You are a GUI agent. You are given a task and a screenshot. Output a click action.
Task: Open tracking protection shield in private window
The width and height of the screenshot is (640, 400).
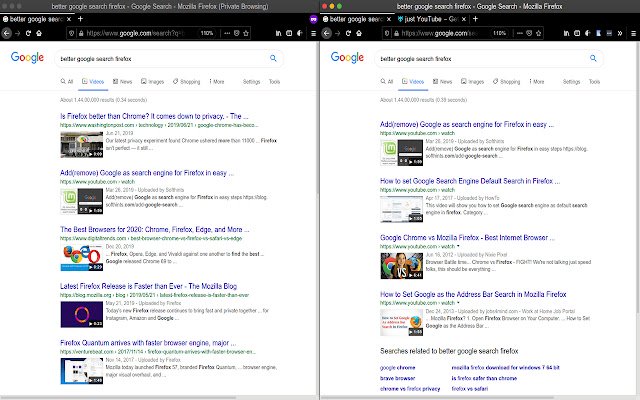[x=71, y=33]
